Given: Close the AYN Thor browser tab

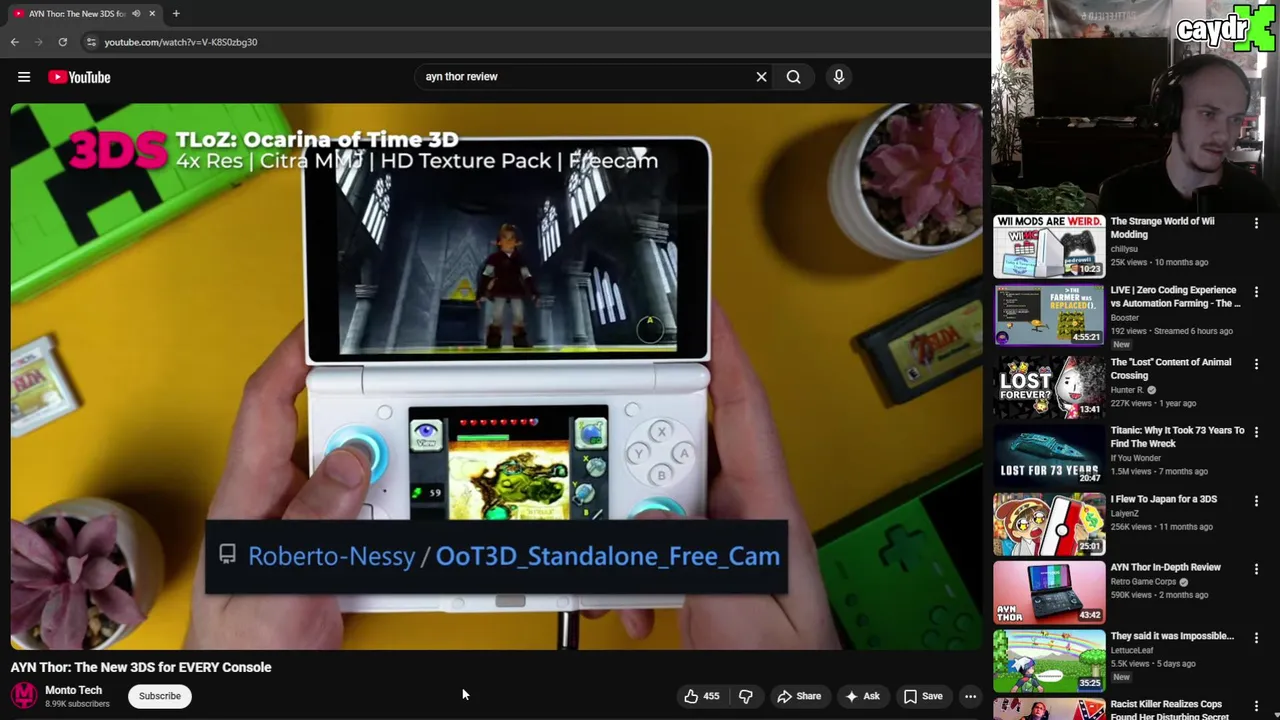Looking at the screenshot, I should (x=152, y=14).
